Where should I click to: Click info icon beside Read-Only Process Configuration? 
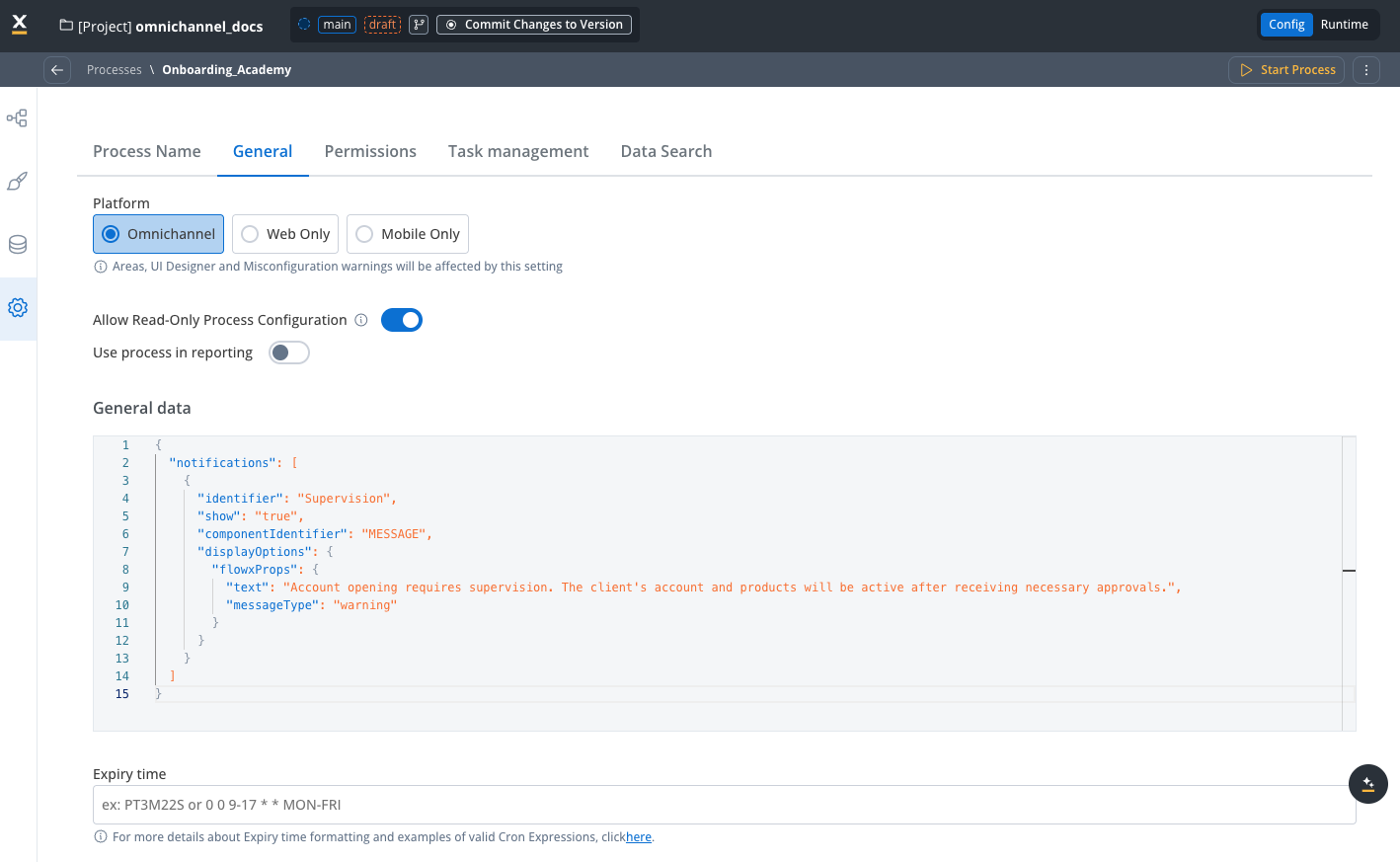(361, 320)
